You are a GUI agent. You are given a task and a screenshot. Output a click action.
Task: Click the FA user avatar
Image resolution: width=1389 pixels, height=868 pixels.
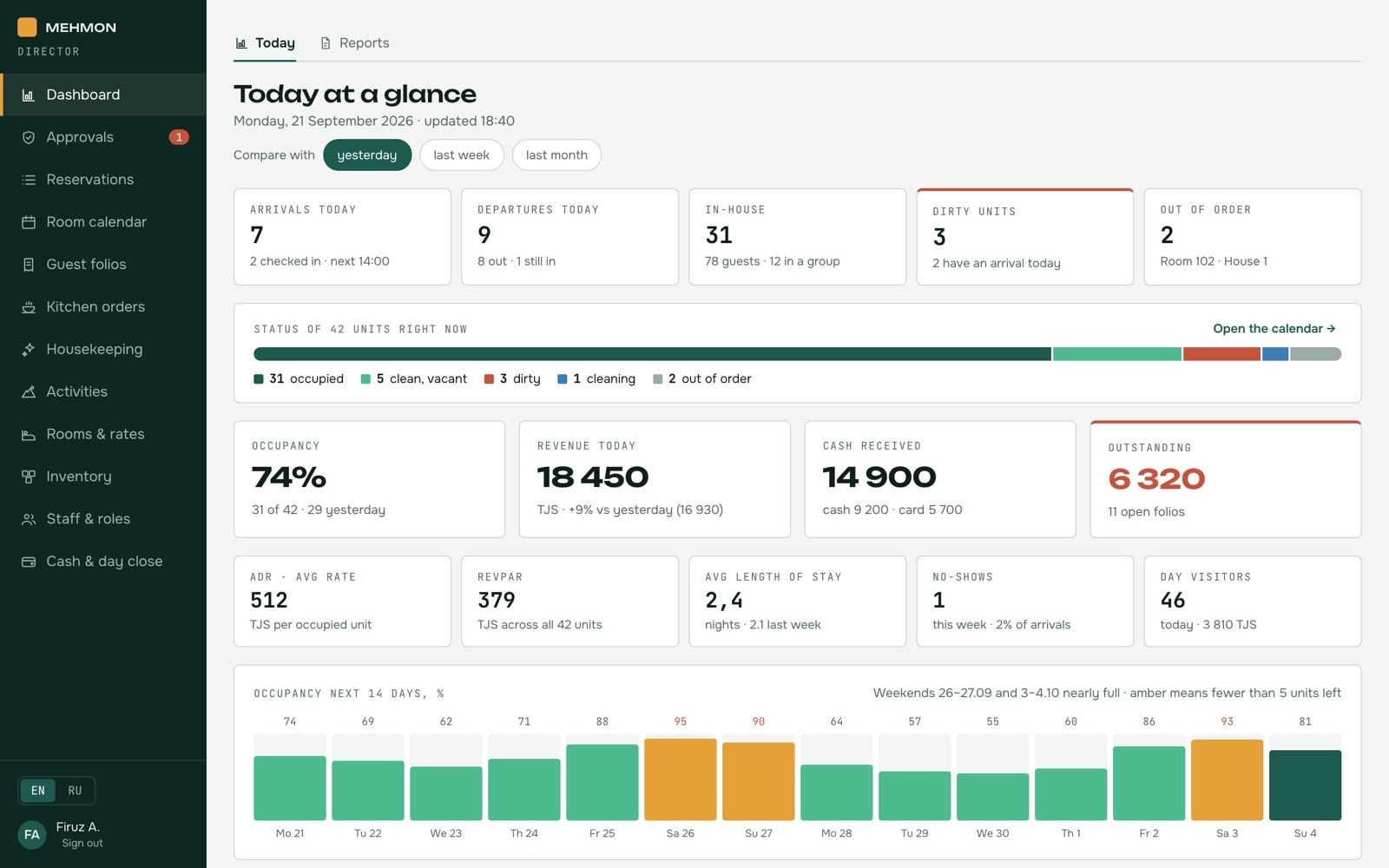click(32, 835)
